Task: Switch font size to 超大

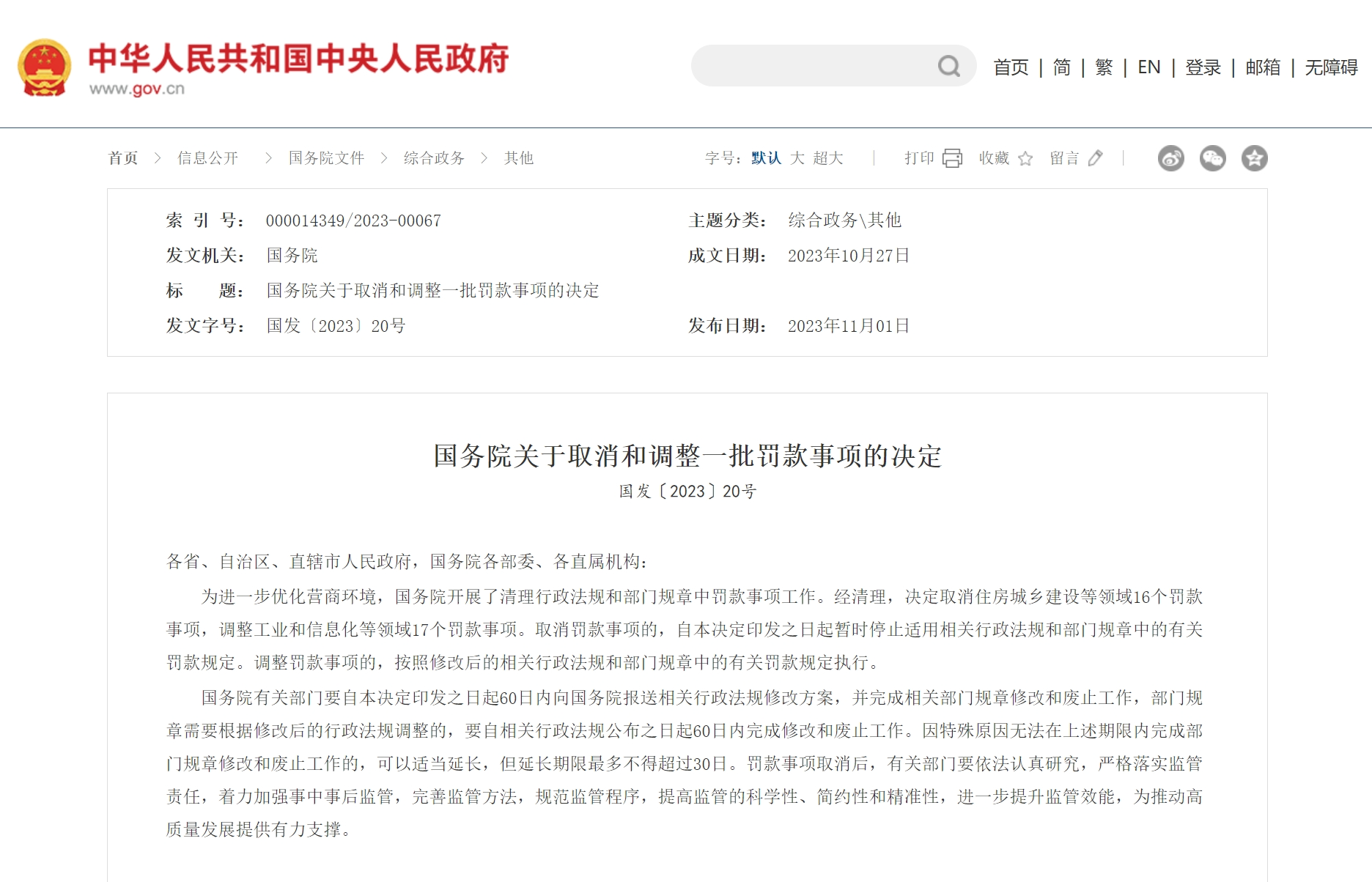Action: click(x=828, y=158)
